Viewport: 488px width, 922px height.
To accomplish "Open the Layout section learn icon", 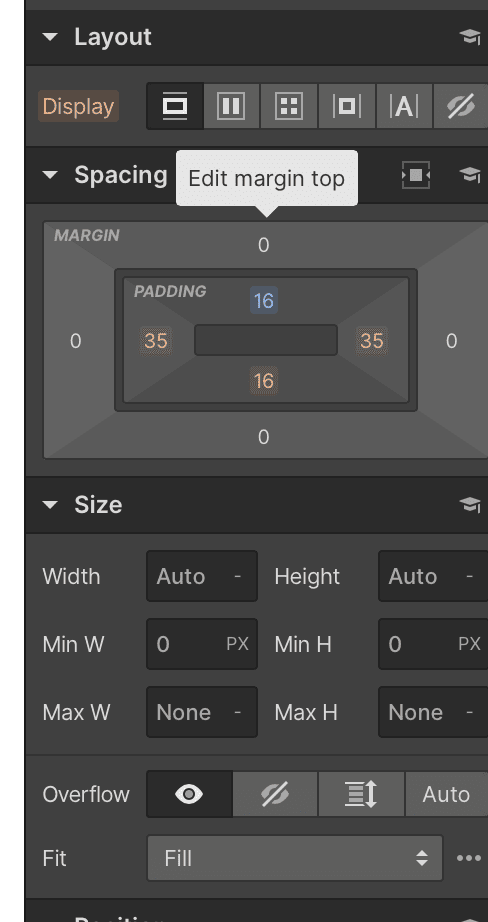I will tap(469, 36).
